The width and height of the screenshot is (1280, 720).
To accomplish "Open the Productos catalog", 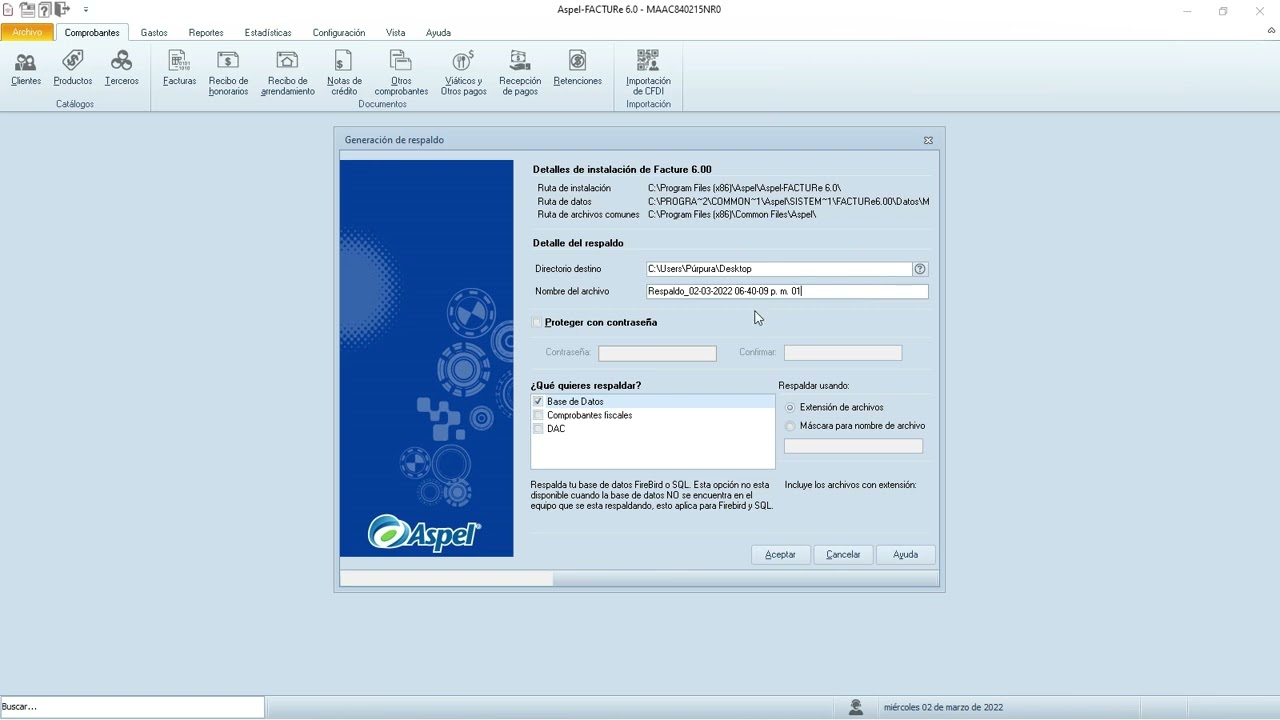I will (x=73, y=69).
